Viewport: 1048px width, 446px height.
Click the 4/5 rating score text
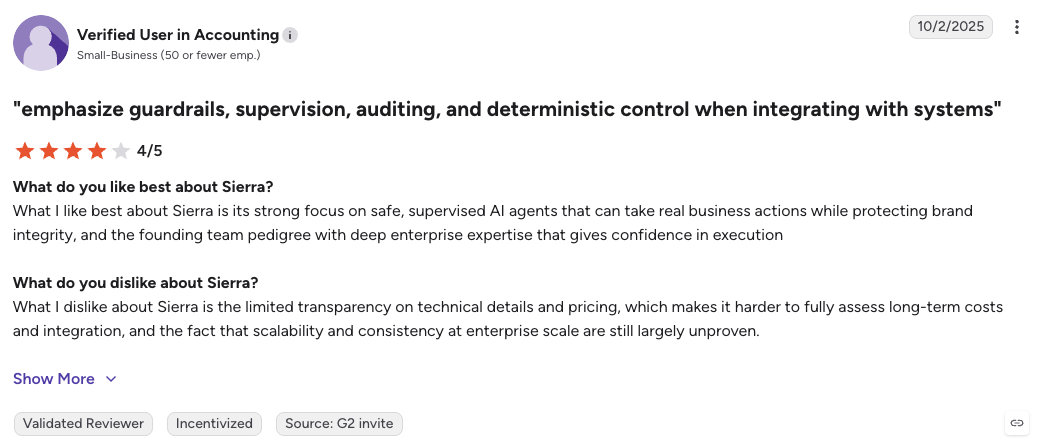tap(150, 151)
